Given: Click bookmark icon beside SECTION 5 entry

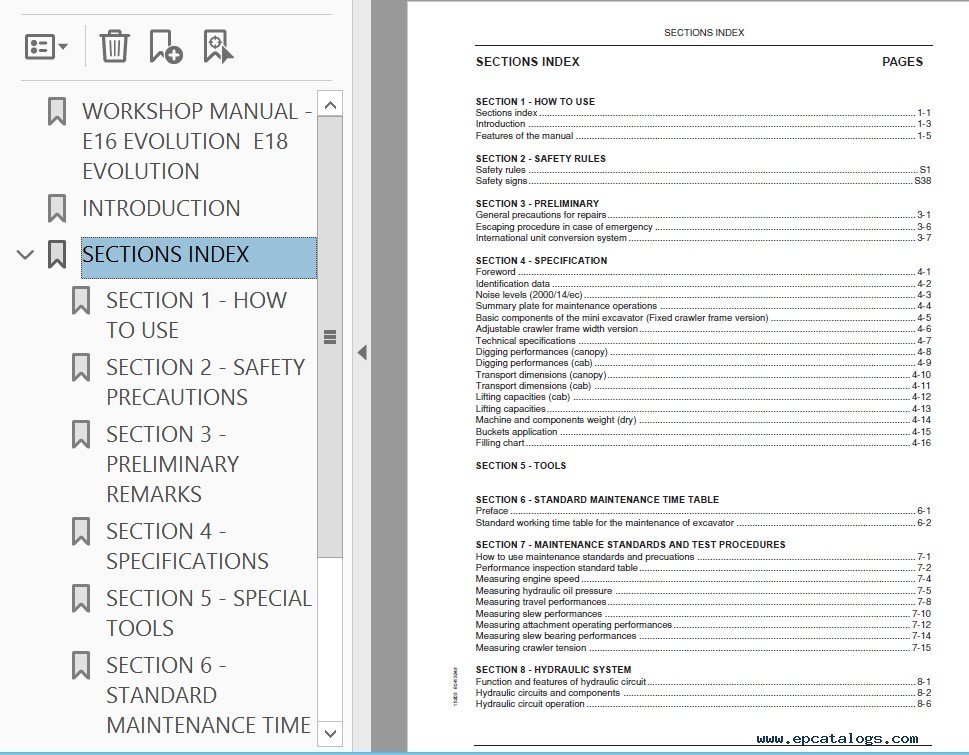Looking at the screenshot, I should point(81,598).
